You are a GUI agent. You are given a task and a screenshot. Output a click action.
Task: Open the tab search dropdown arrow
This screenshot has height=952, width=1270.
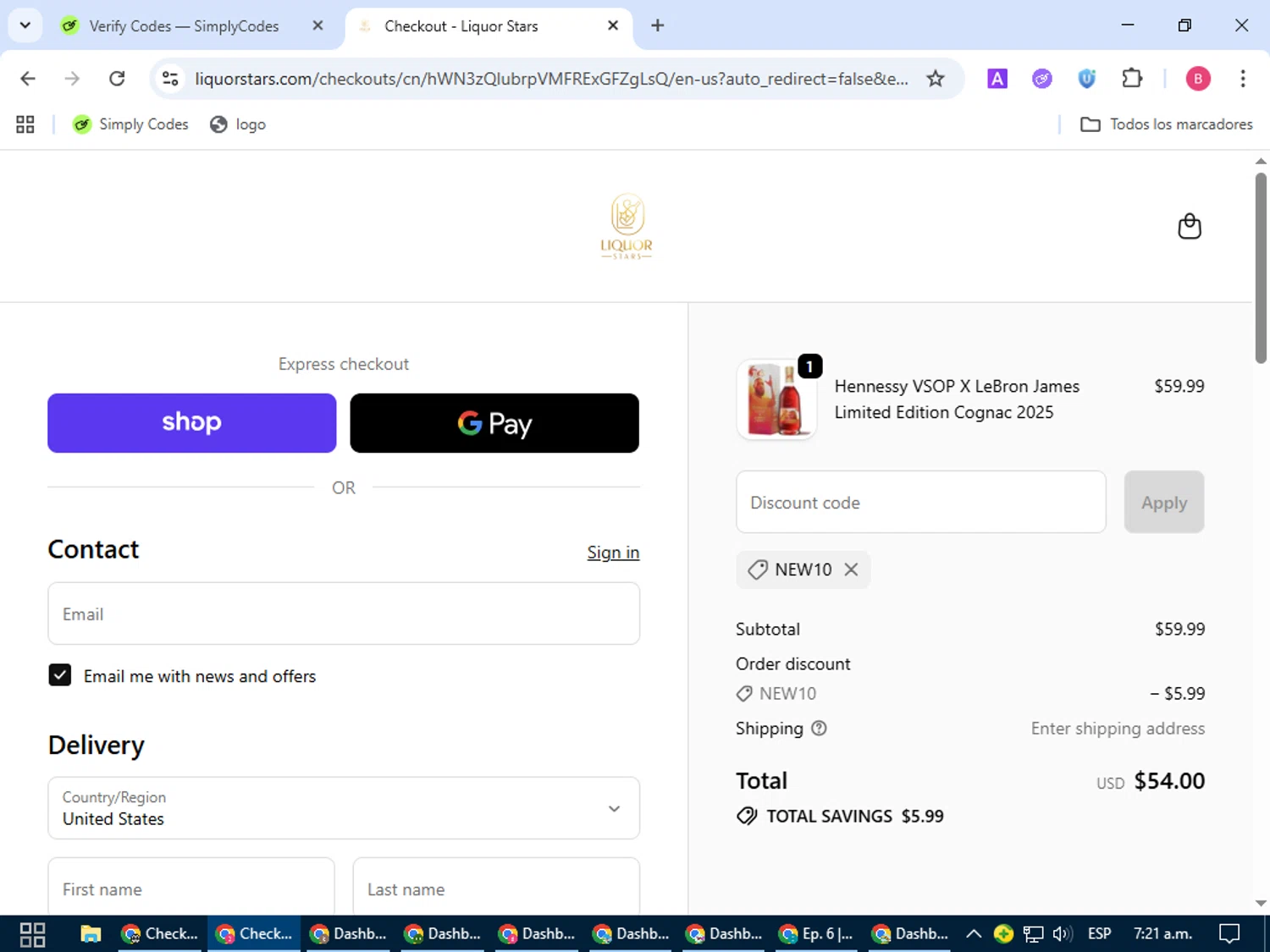point(25,25)
